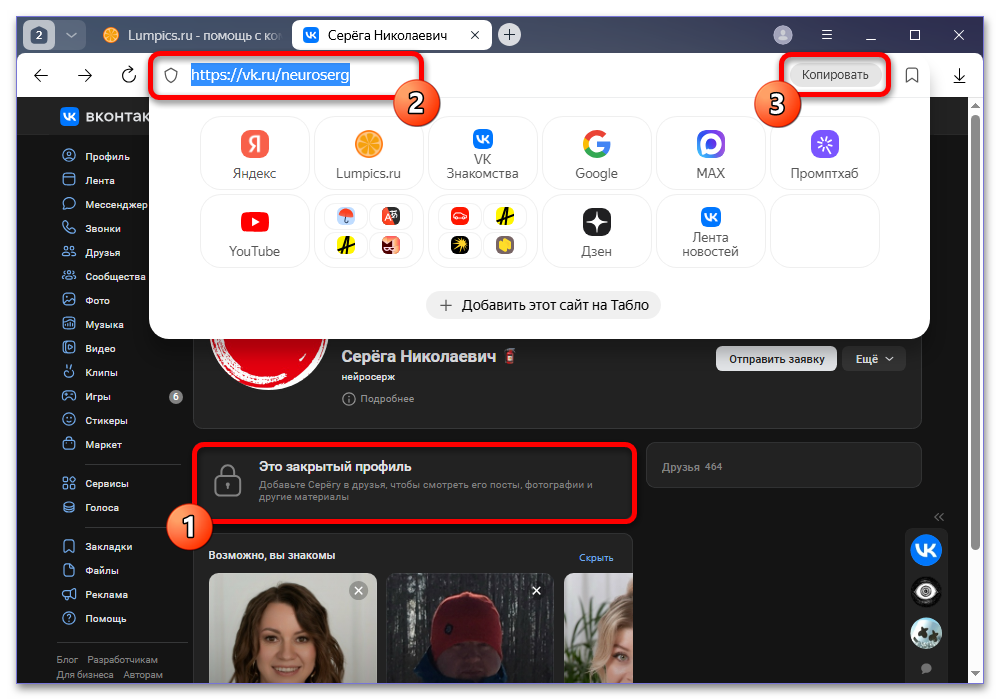The image size is (1000, 700).
Task: Click Скрыть in suggestions block
Action: (x=596, y=558)
